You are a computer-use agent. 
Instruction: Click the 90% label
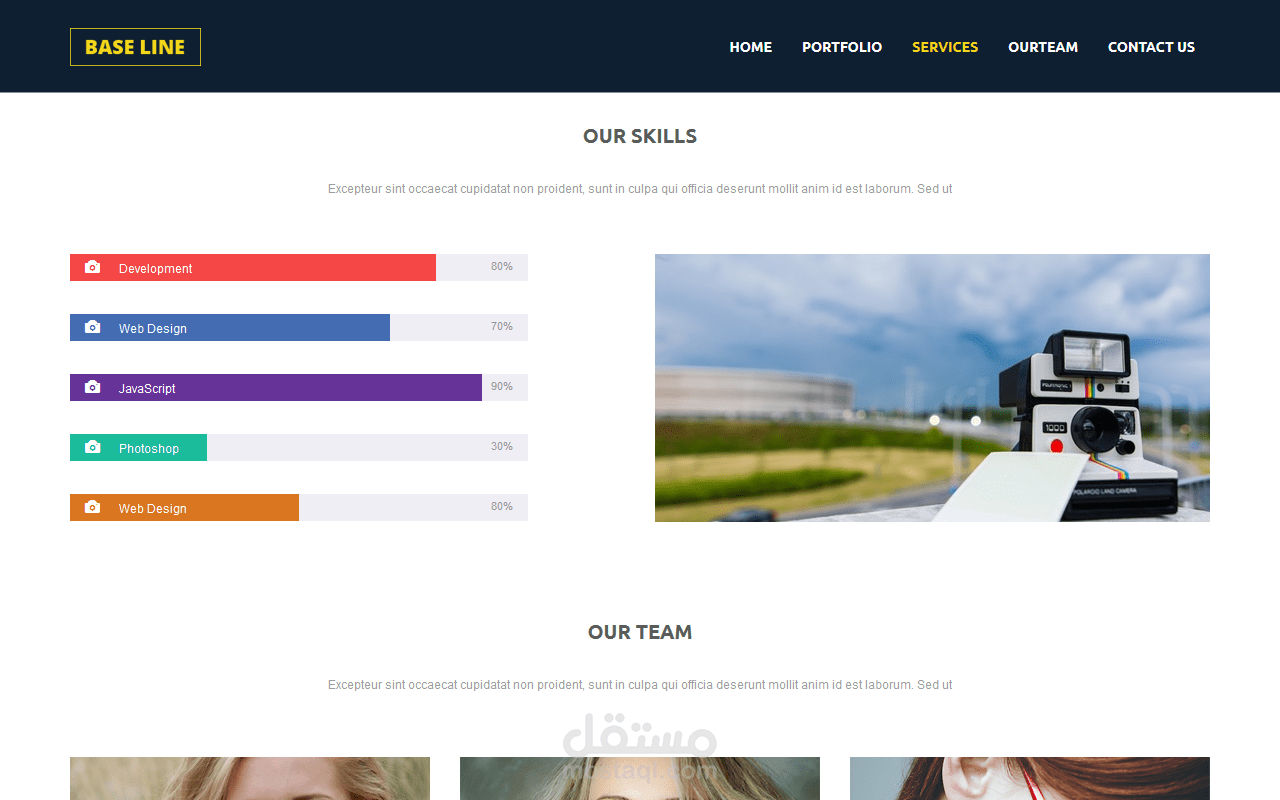502,386
